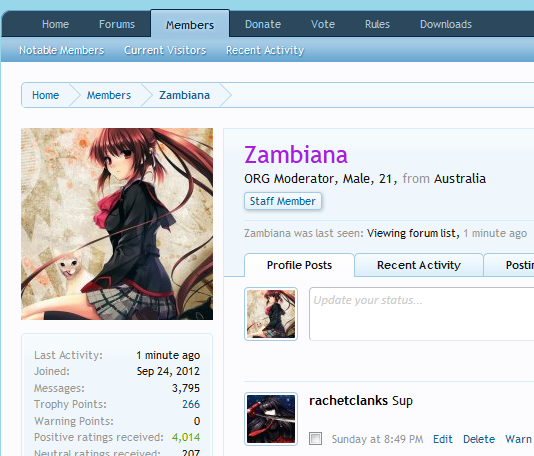This screenshot has height=456, width=534.
Task: View Current Visitors list
Action: [165, 50]
